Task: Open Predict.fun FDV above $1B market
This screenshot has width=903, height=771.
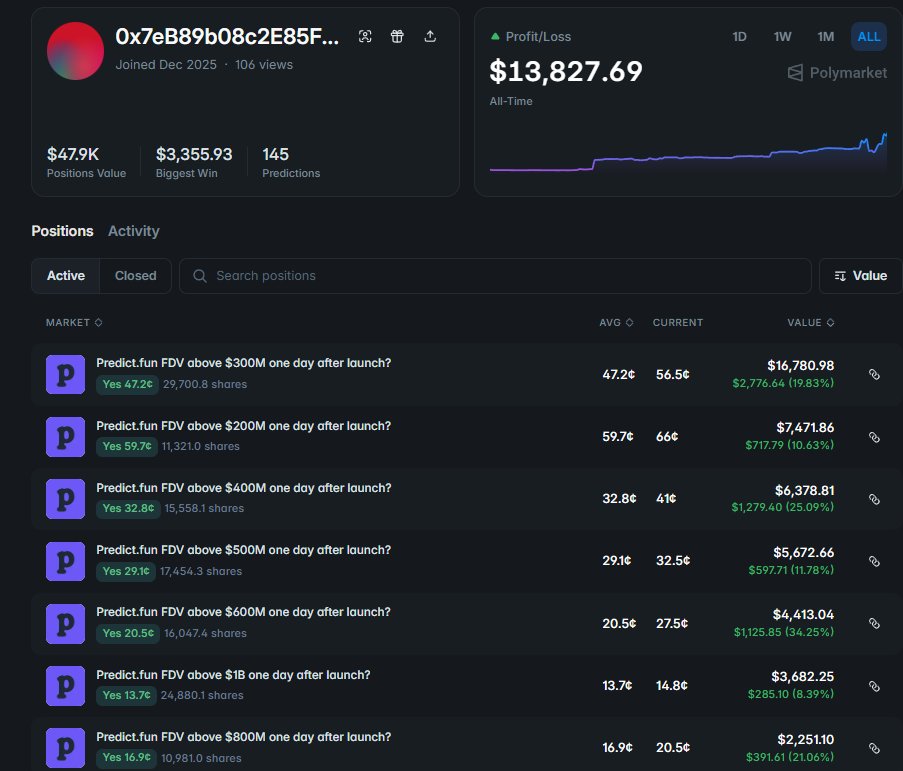Action: click(x=233, y=674)
